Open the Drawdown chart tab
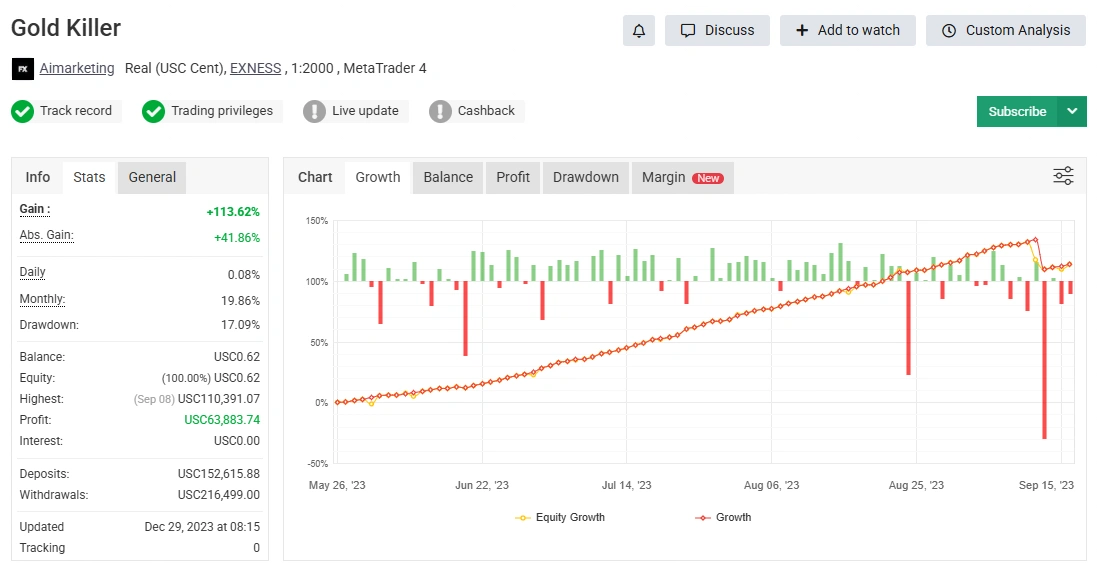 click(586, 177)
